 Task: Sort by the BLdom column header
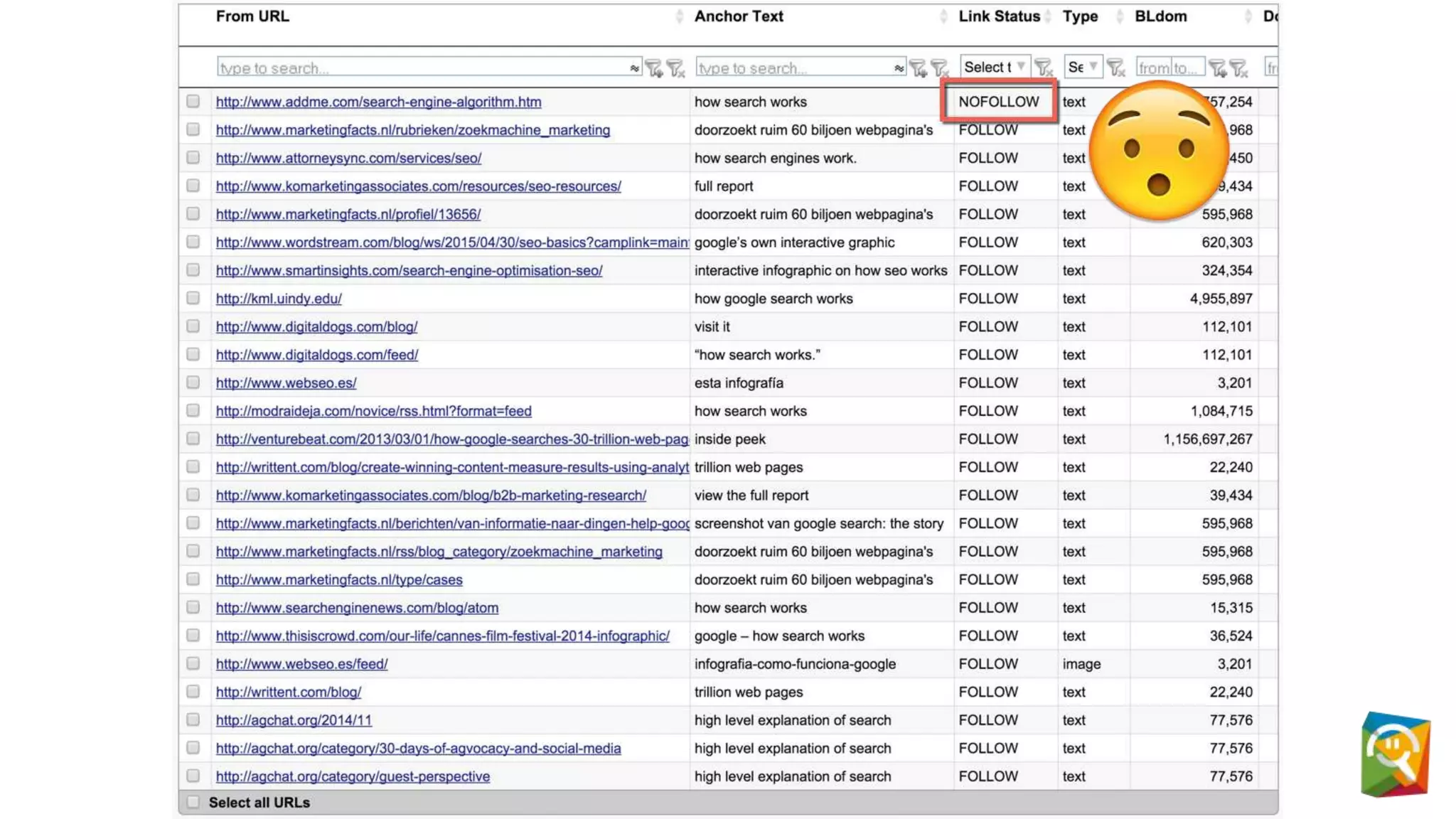pos(1160,16)
